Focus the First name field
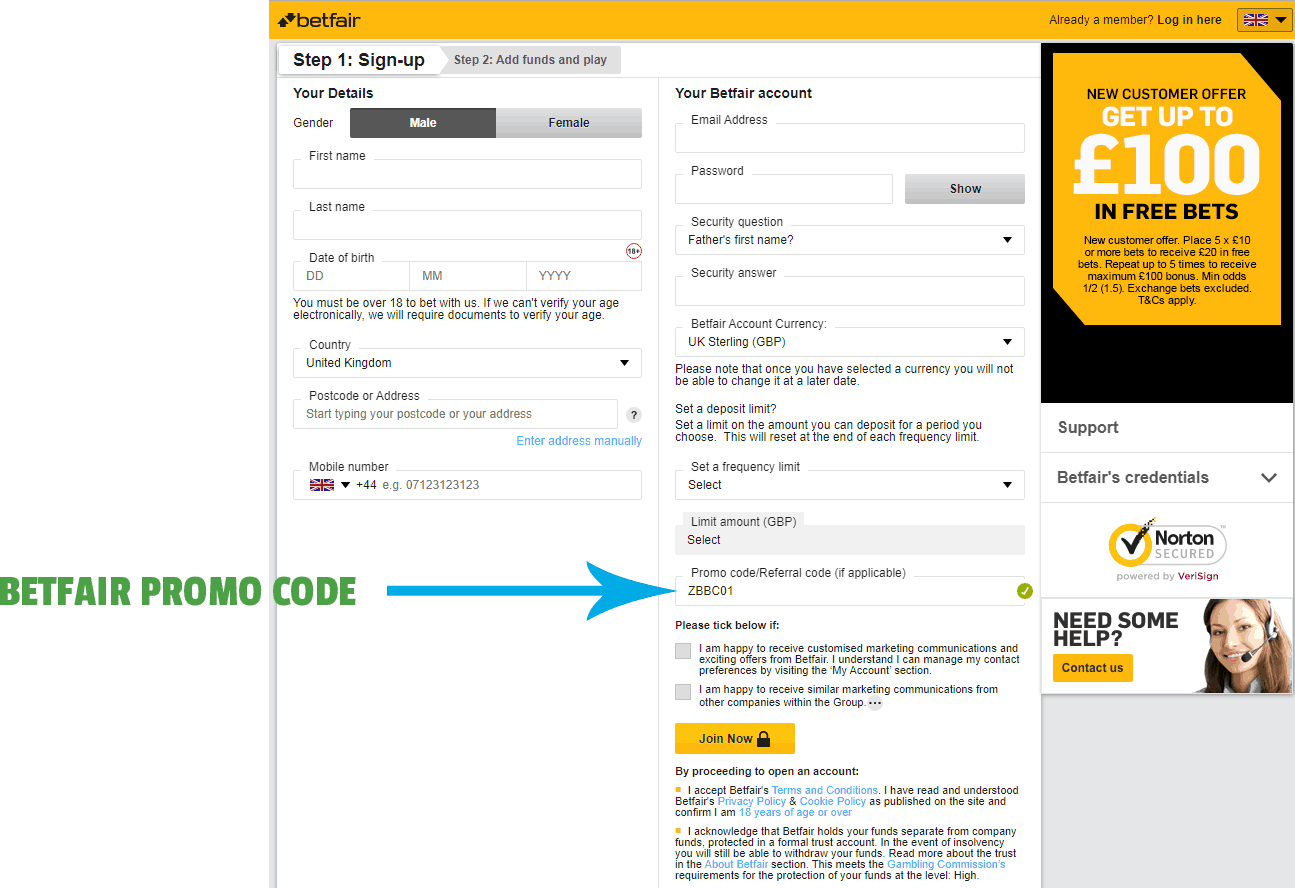 (x=467, y=174)
